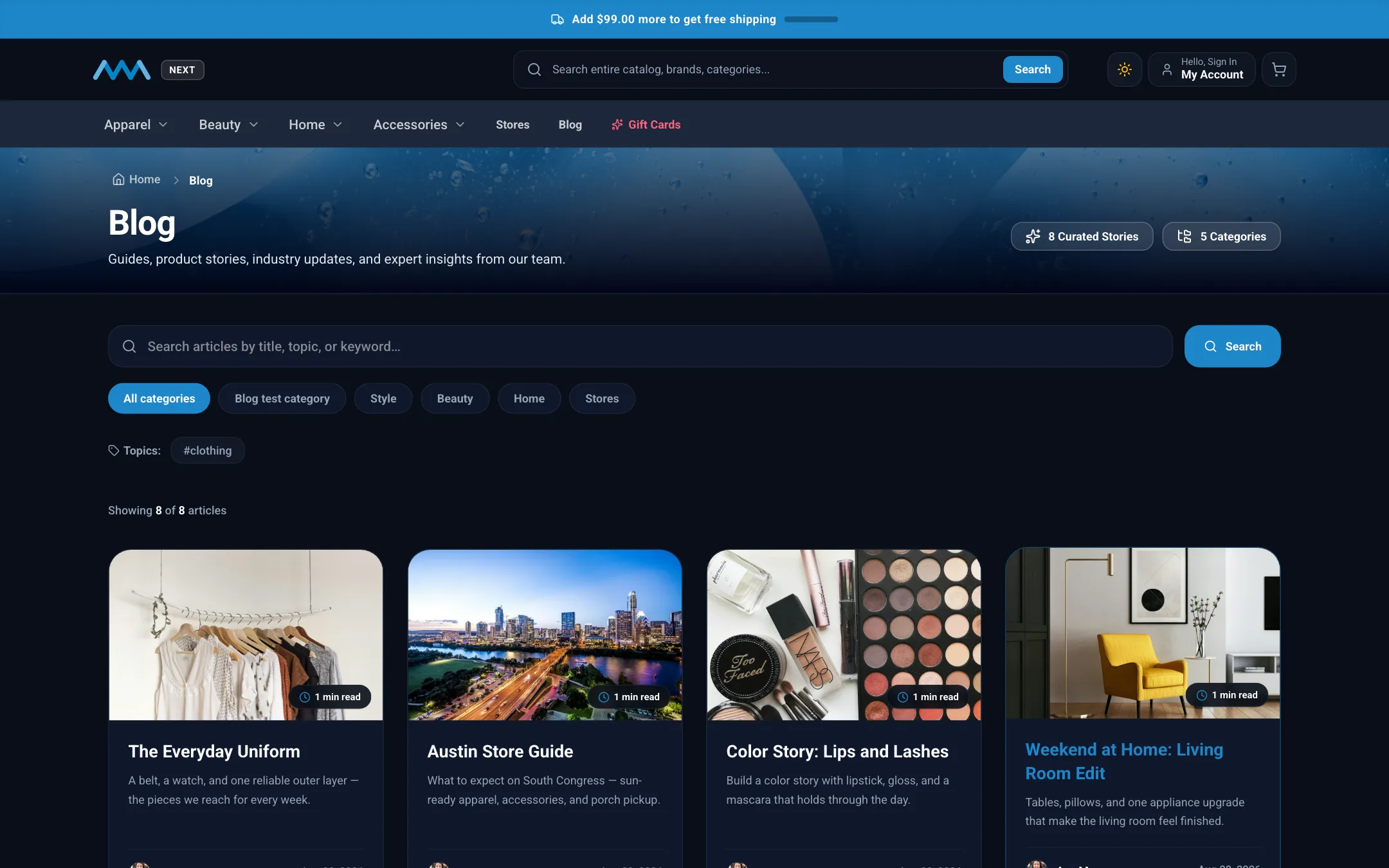Click the sparkles icon on Curated Stories badge
Viewport: 1389px width, 868px height.
click(x=1033, y=237)
